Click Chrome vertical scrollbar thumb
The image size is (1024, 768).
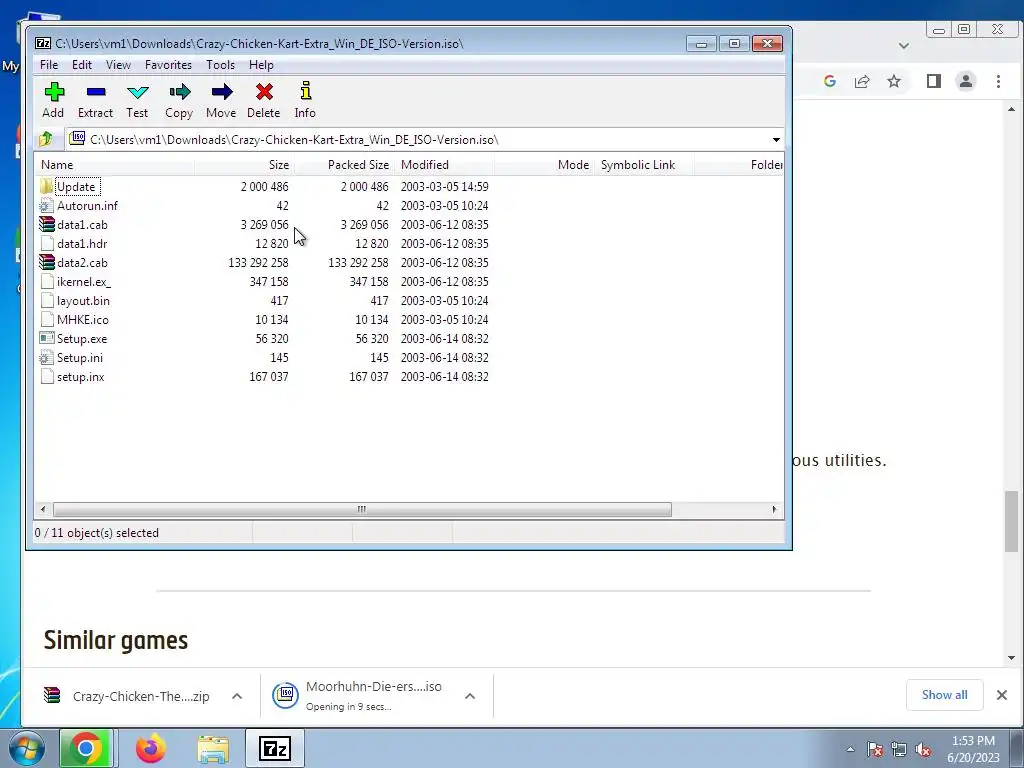pos(1011,521)
